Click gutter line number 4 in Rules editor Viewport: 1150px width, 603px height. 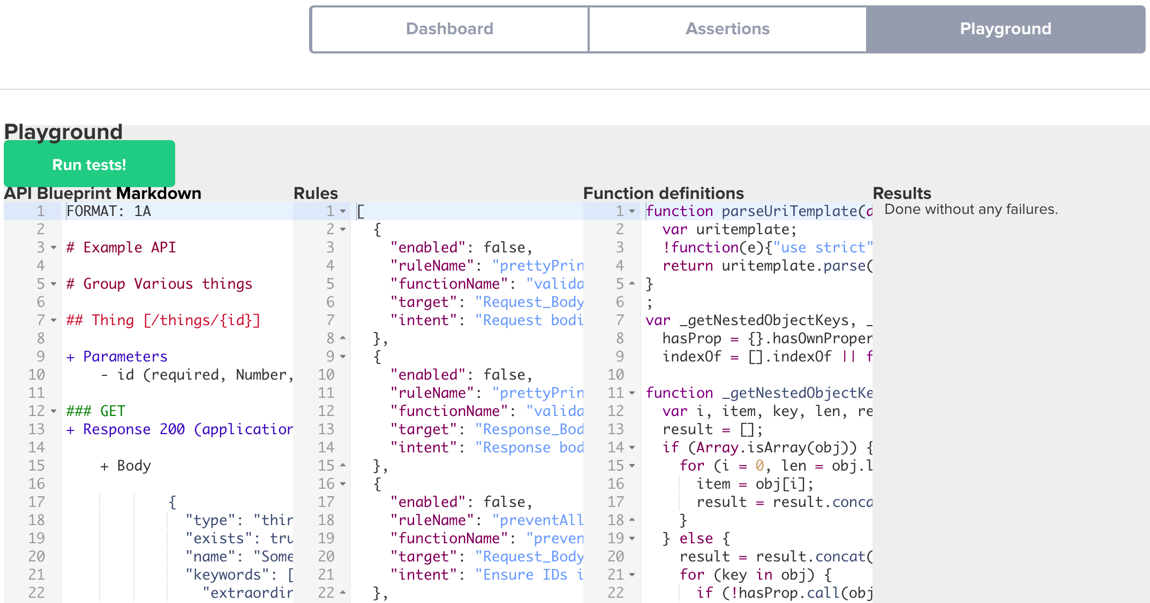click(x=330, y=266)
